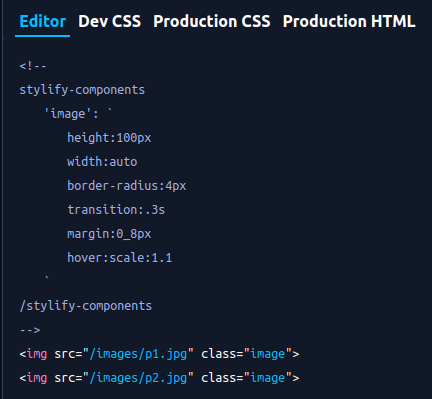Click the class value of first img tag
The image size is (432, 399).
click(x=268, y=354)
